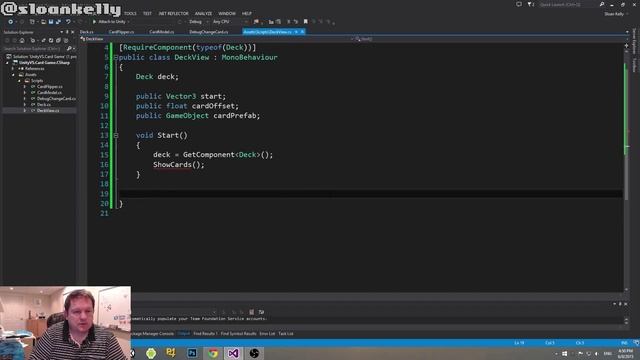Pin the Solution Explorer panel

pyautogui.click(x=67, y=32)
